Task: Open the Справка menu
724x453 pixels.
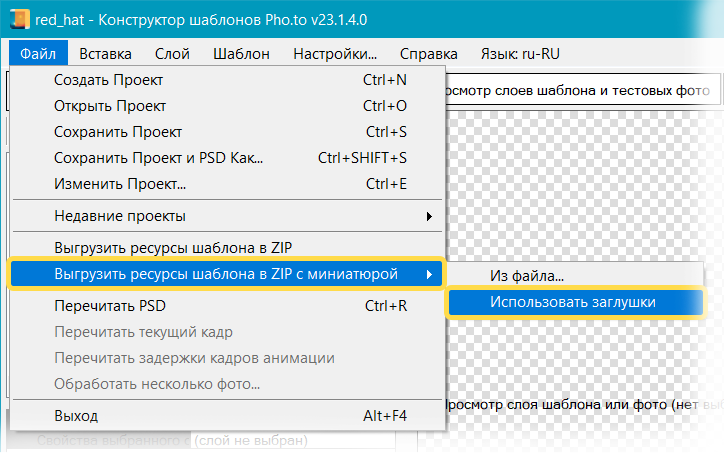Action: [428, 54]
